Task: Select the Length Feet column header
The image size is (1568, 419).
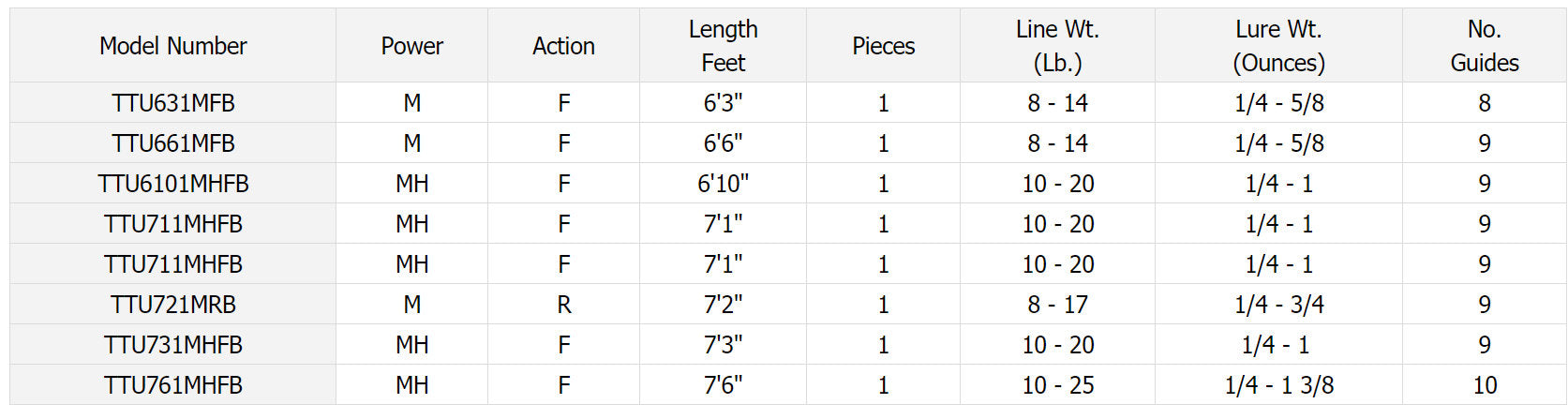Action: click(x=723, y=46)
